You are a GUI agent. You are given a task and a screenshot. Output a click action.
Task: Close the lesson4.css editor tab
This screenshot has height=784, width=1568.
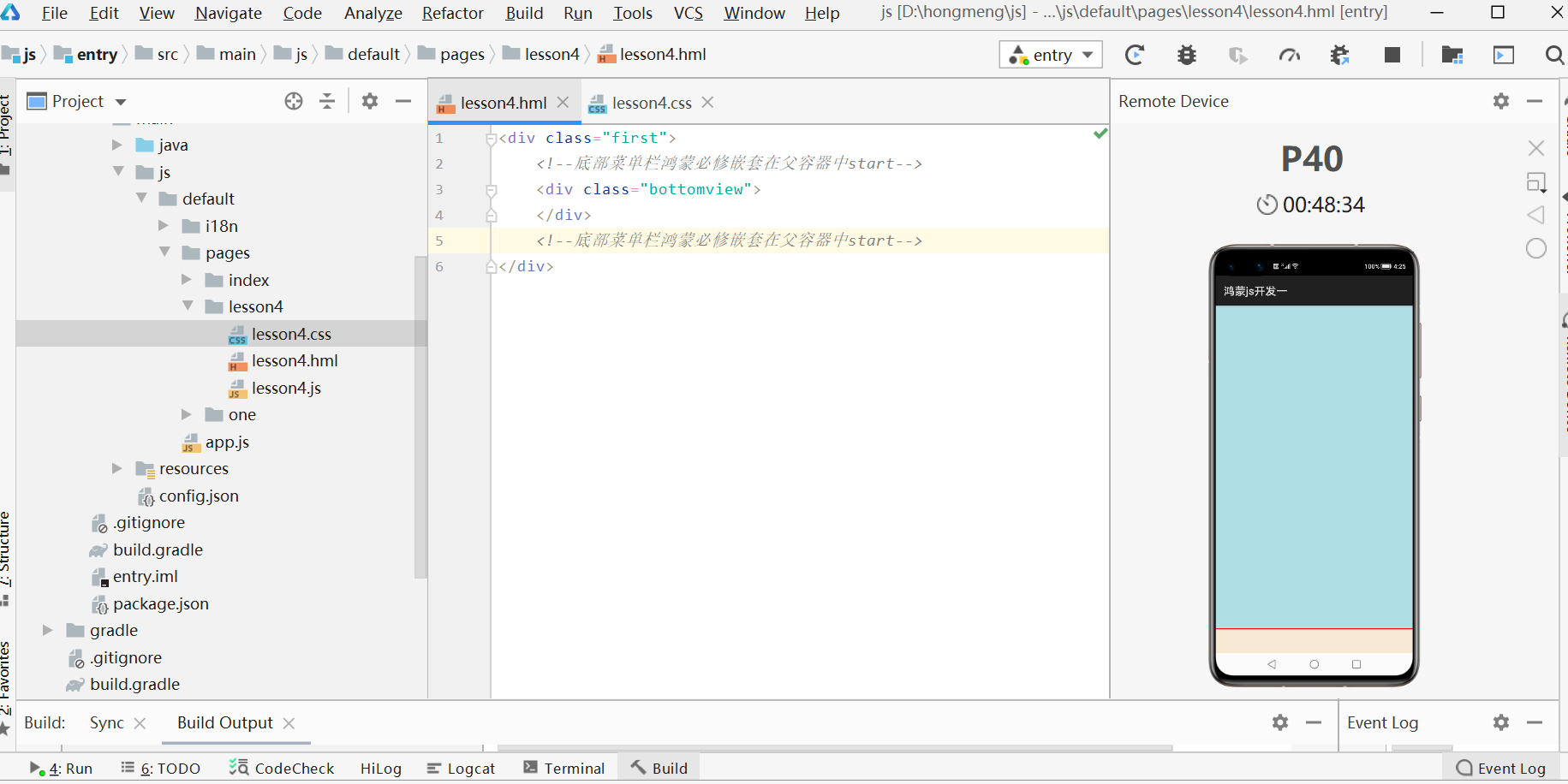point(707,102)
